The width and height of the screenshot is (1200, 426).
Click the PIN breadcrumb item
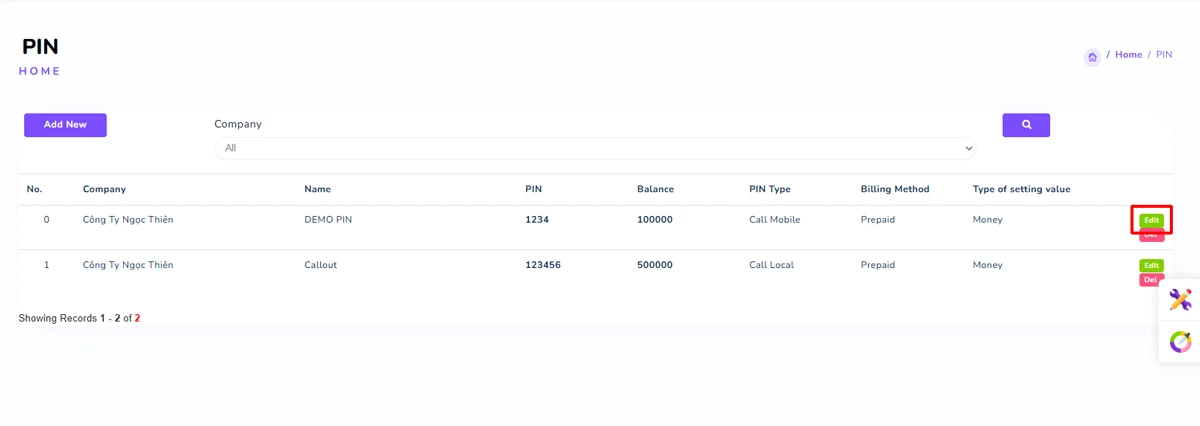(x=1164, y=55)
